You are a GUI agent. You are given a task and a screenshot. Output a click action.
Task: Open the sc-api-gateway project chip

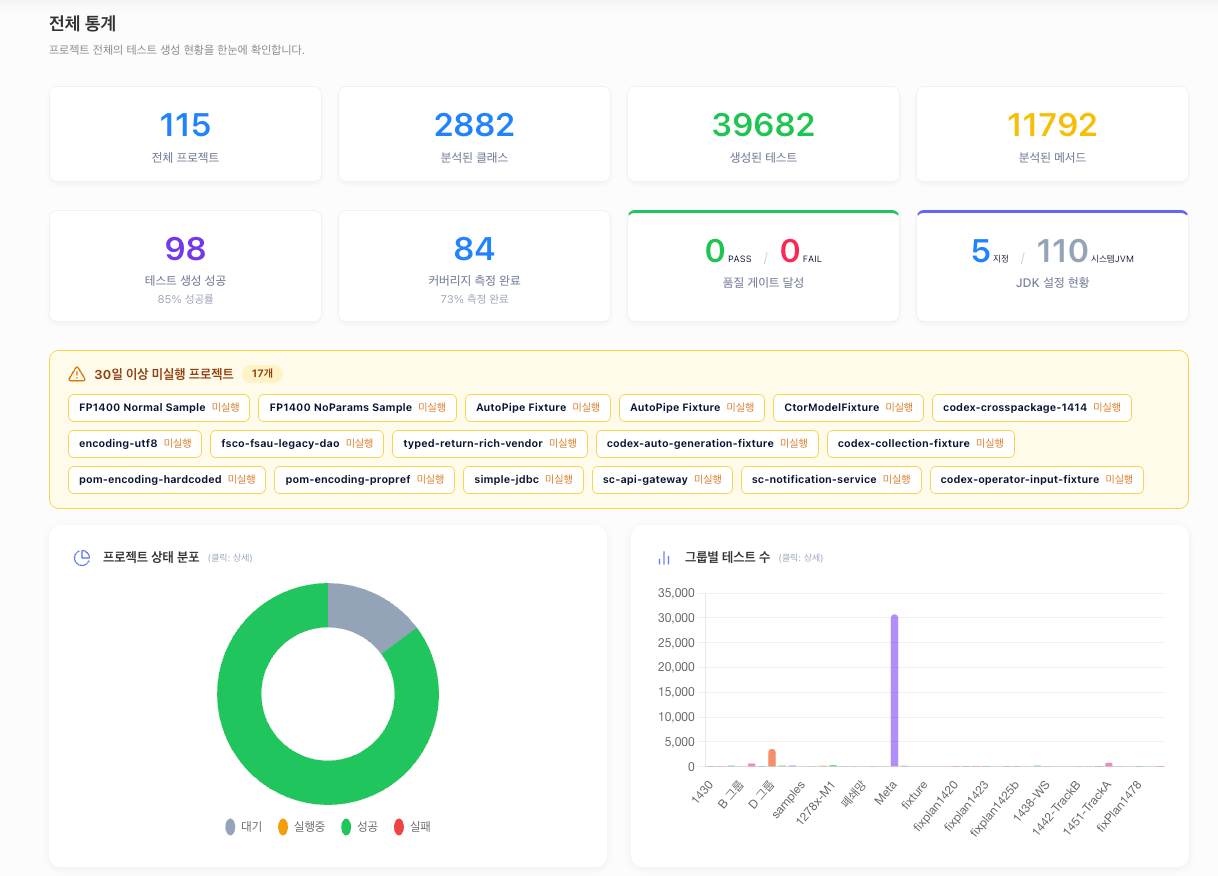[x=662, y=480]
